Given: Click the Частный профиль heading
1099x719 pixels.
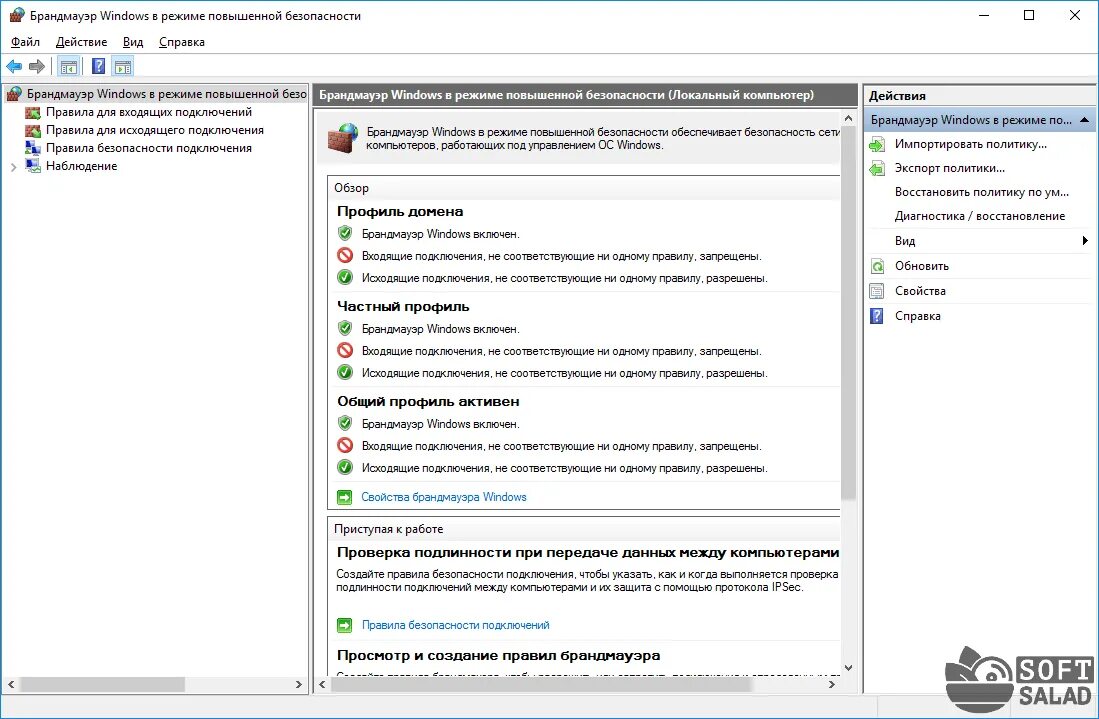Looking at the screenshot, I should pyautogui.click(x=403, y=306).
